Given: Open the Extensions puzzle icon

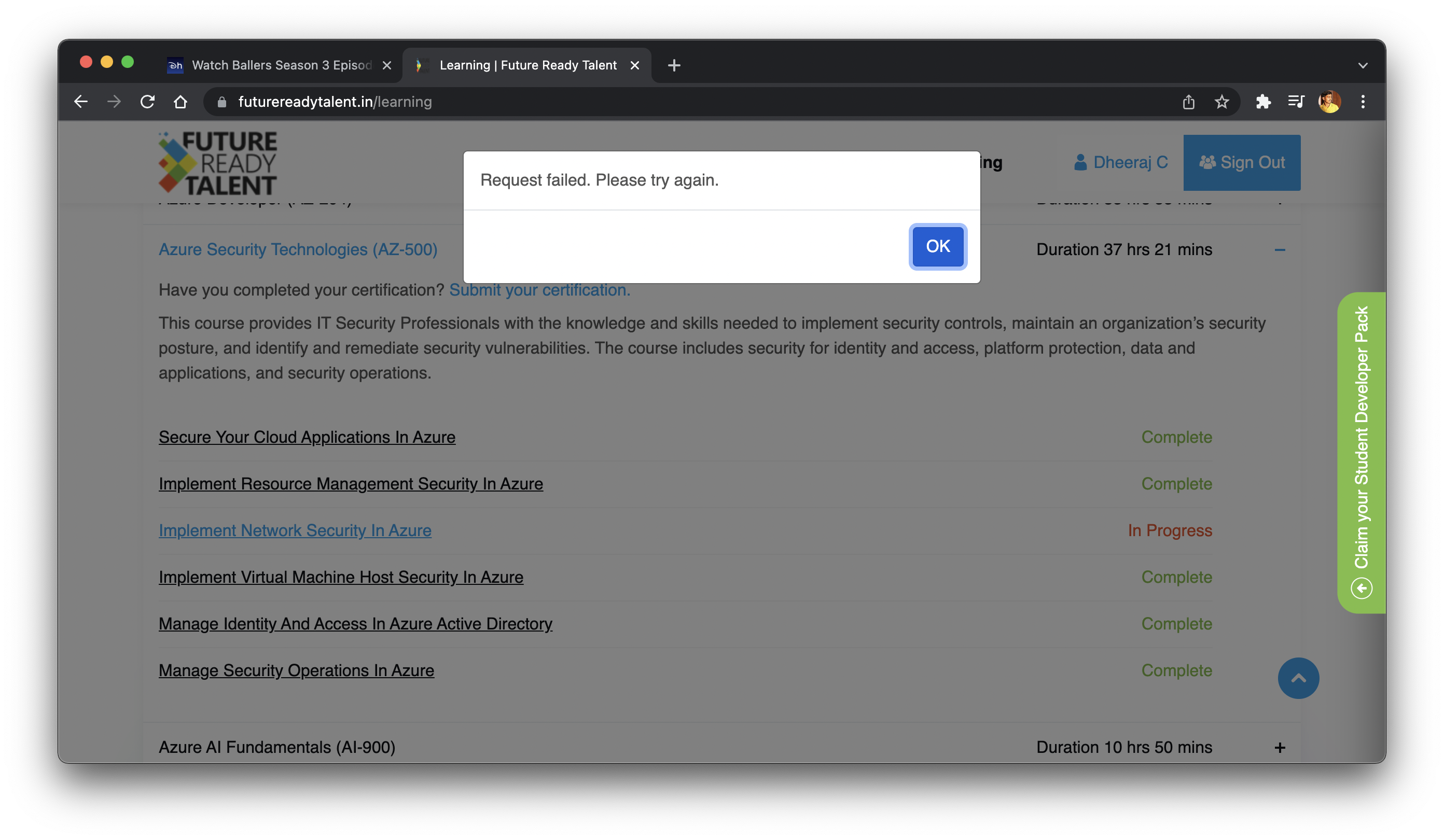Looking at the screenshot, I should click(1263, 102).
